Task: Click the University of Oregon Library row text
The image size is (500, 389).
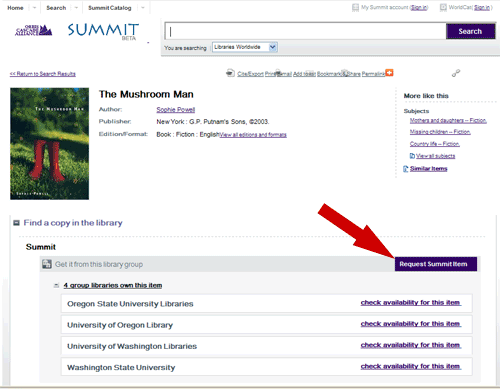Action: click(120, 325)
